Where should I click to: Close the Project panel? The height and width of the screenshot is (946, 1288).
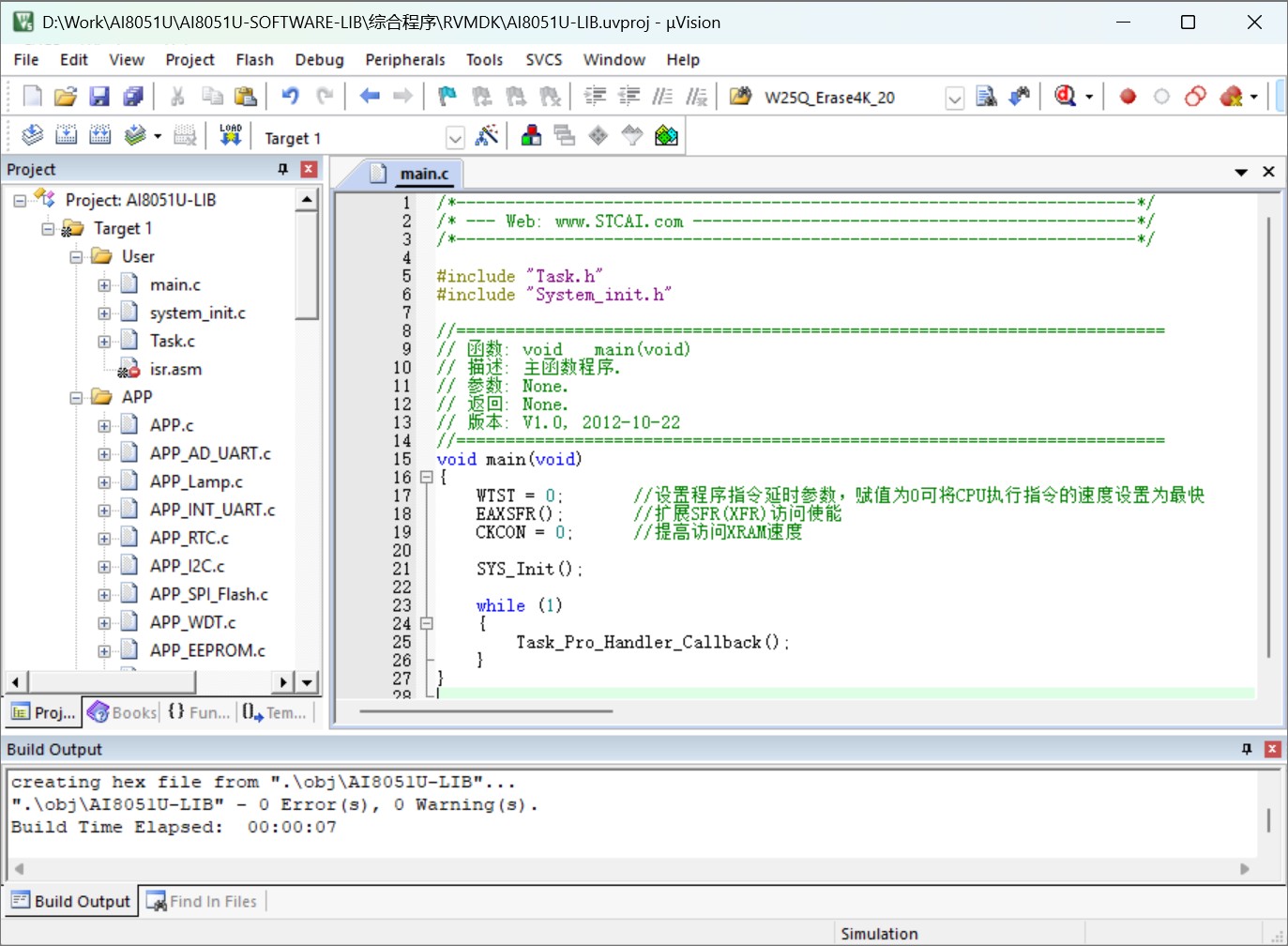pos(309,169)
